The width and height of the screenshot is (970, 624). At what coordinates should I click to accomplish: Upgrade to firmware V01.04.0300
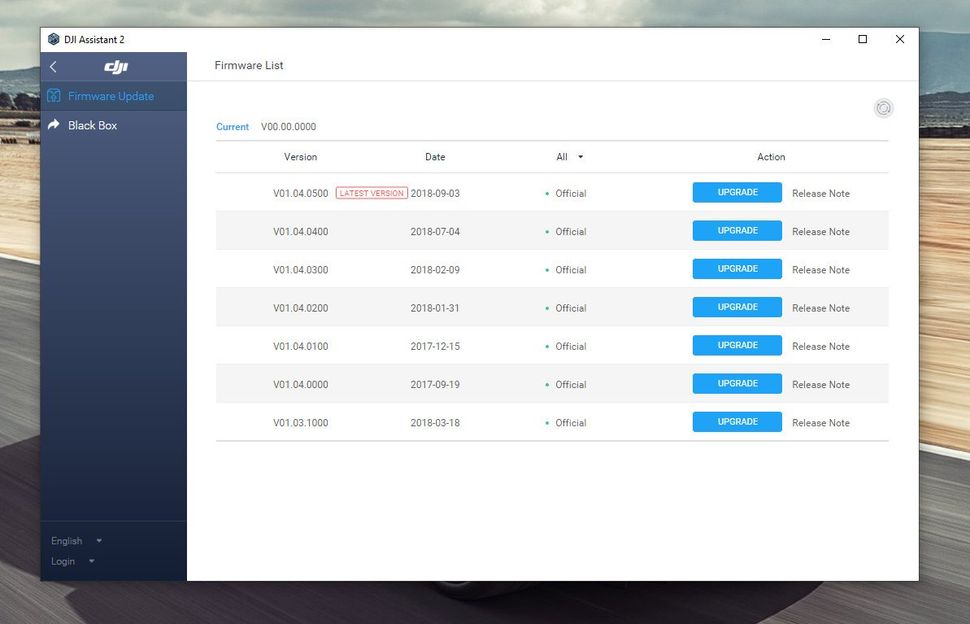[x=737, y=268]
